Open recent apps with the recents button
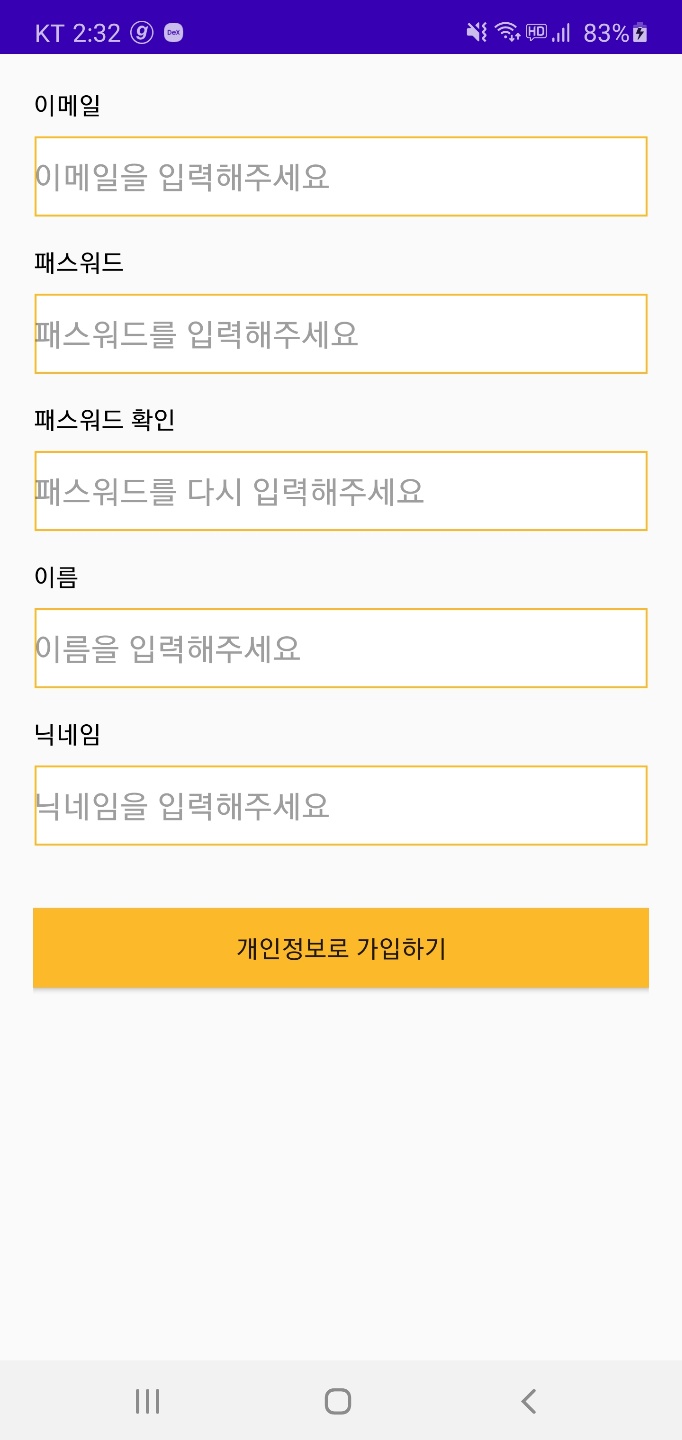The width and height of the screenshot is (682, 1440). (x=146, y=1401)
